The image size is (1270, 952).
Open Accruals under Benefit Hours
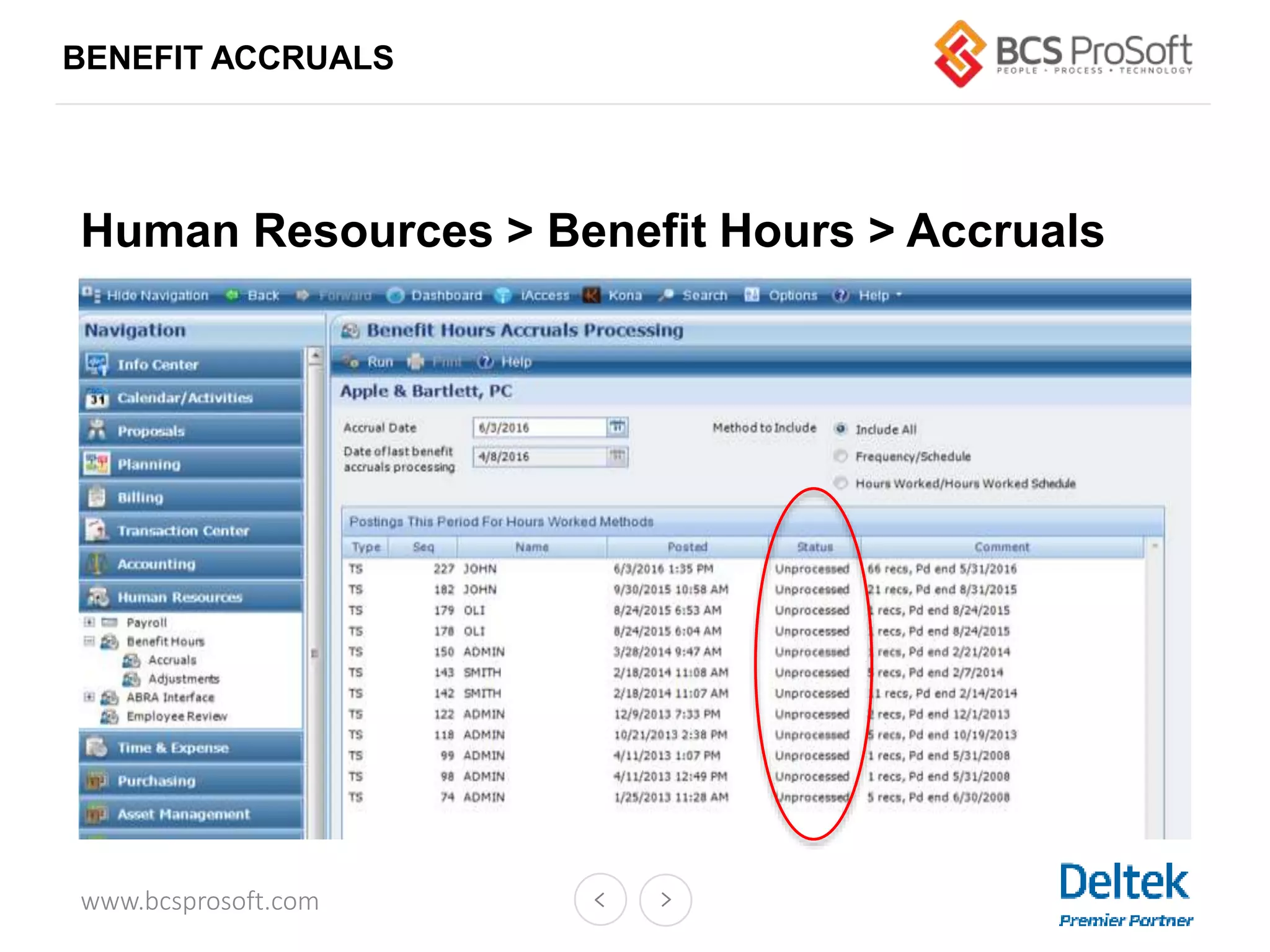(172, 660)
